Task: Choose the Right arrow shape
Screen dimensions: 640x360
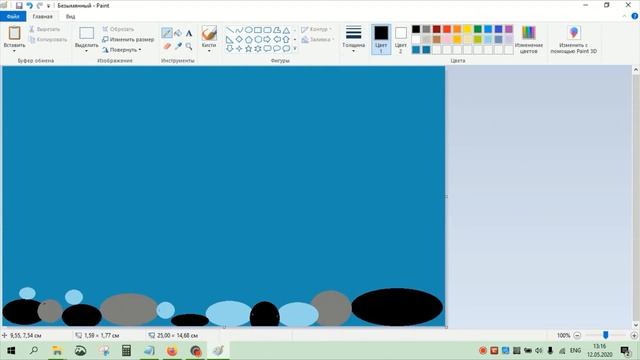Action: (x=267, y=40)
